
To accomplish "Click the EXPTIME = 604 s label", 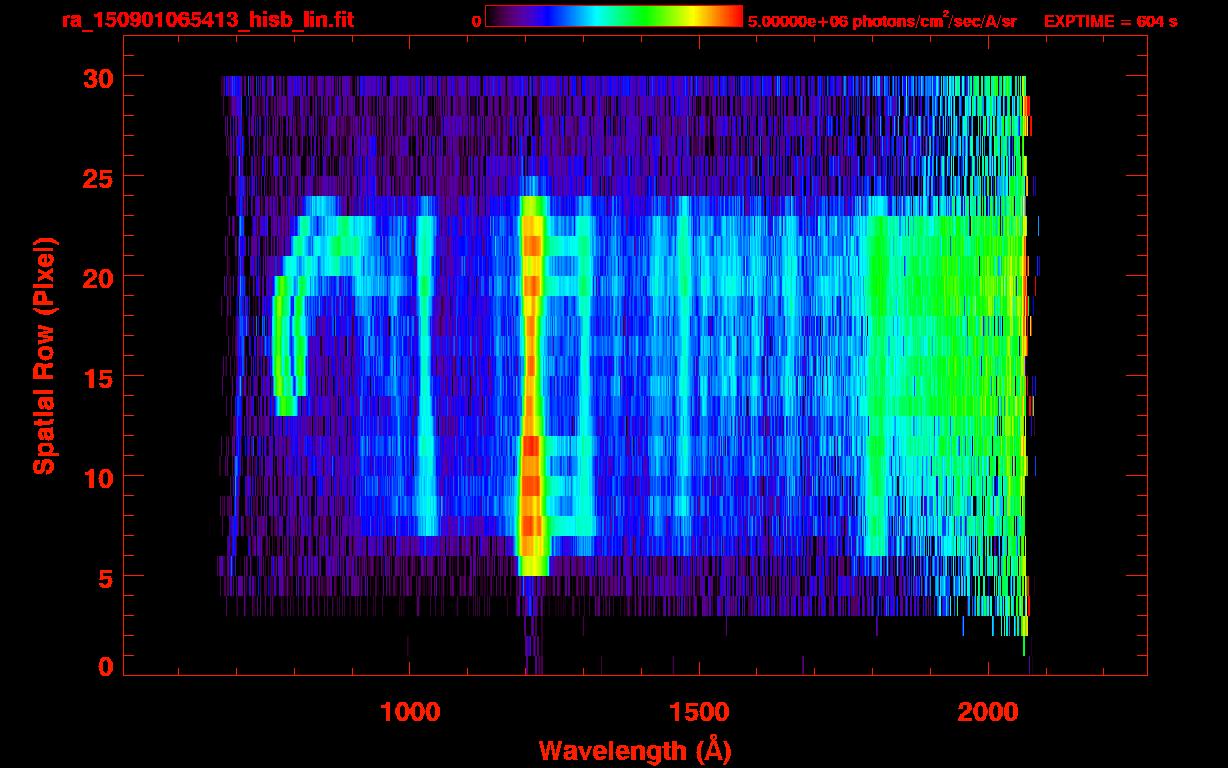I will point(1110,21).
